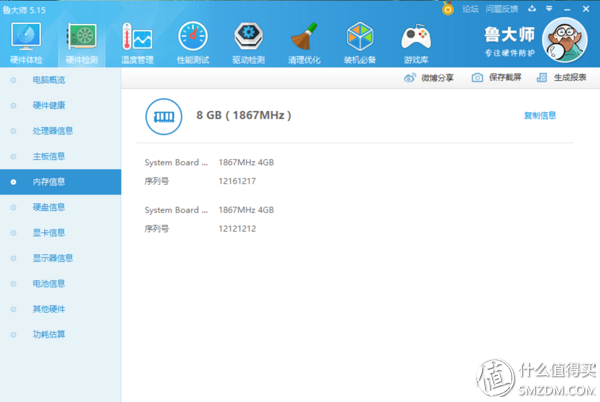
Task: Click serial number 12161217
Action: click(237, 181)
